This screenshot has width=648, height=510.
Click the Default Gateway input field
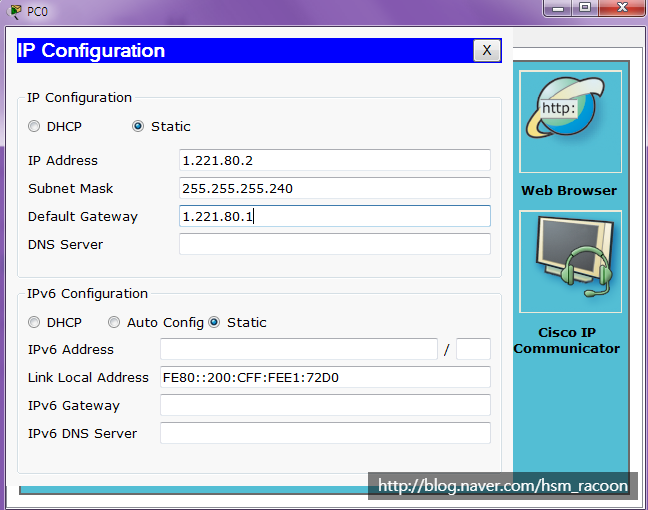click(x=335, y=216)
